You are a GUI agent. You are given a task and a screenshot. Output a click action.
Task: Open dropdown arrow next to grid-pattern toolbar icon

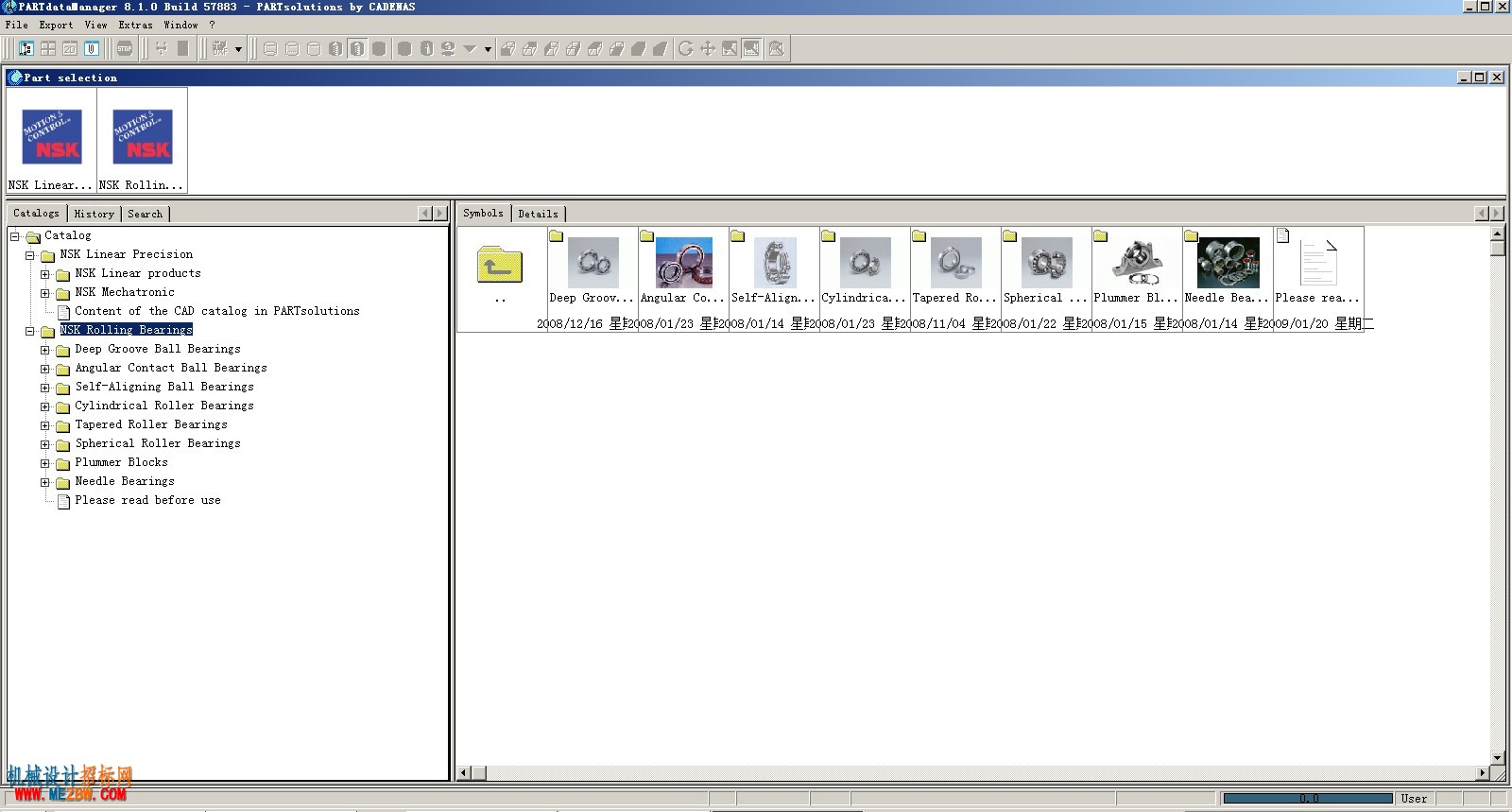238,49
